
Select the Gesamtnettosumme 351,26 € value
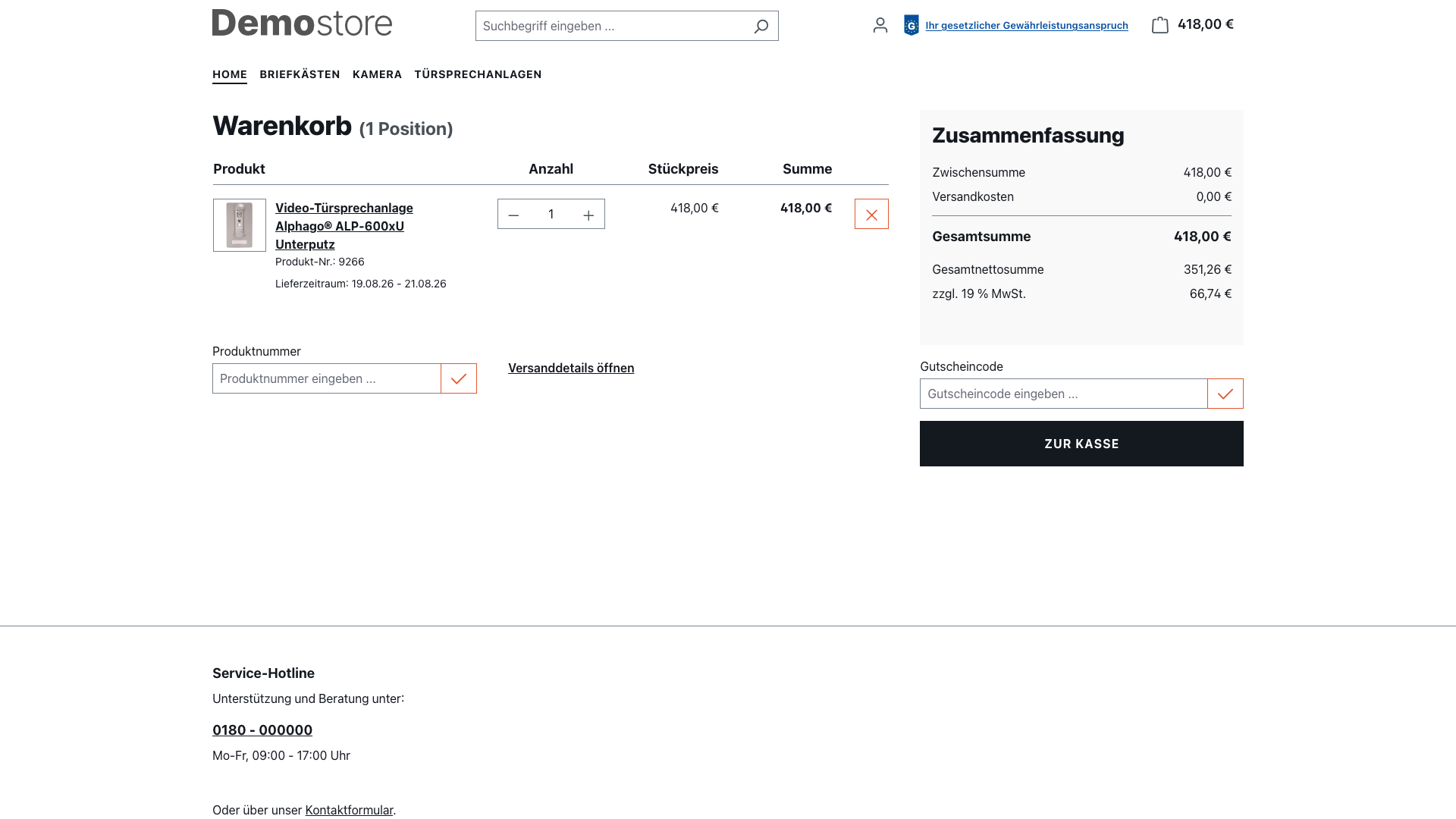(x=1207, y=269)
